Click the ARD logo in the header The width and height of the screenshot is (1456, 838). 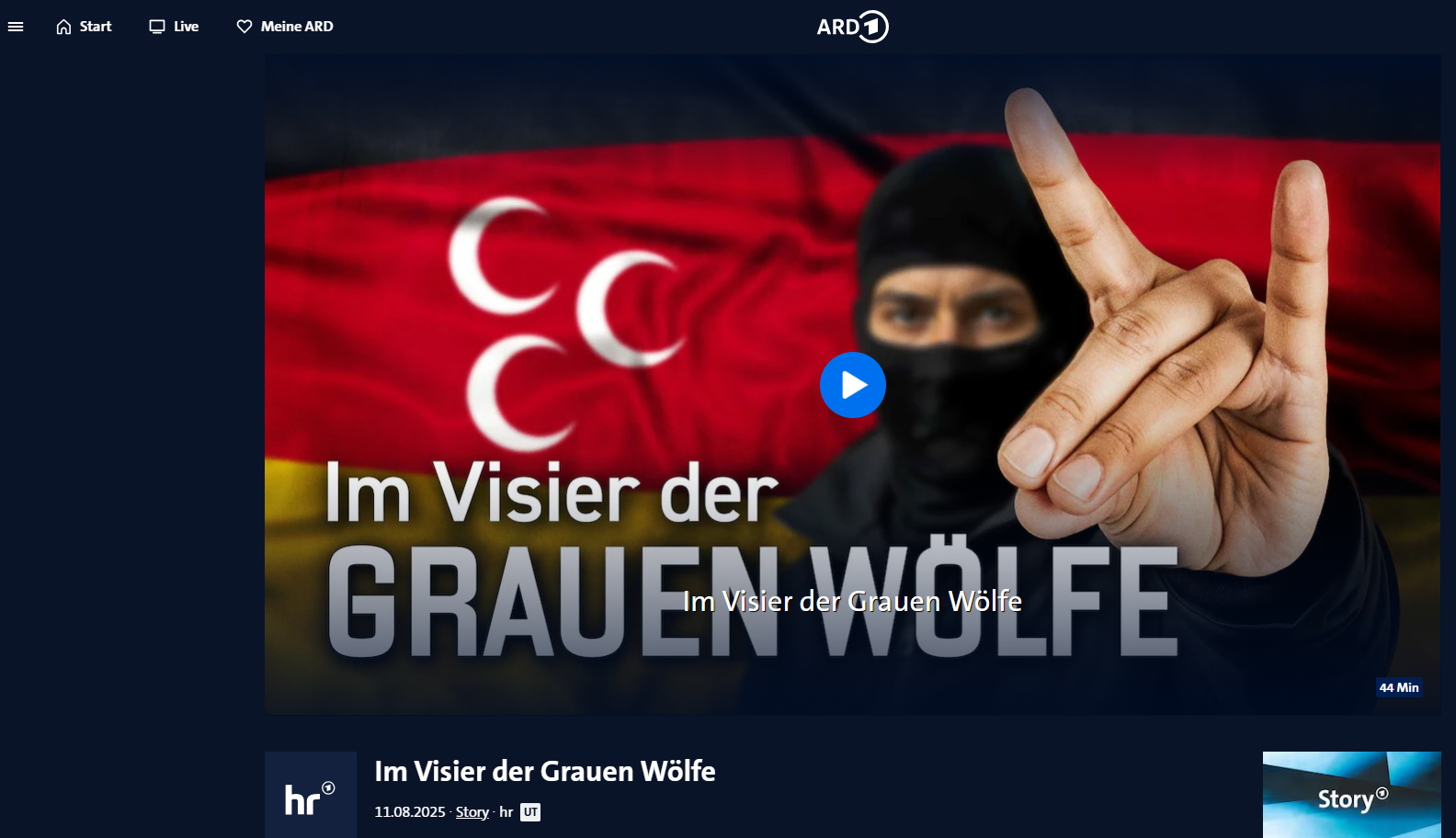[853, 27]
